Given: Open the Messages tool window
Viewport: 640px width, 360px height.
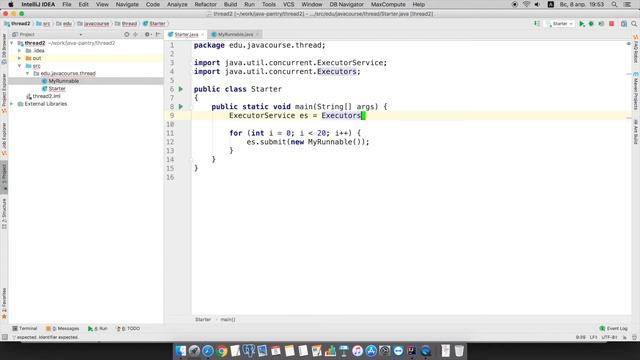Looking at the screenshot, I should point(62,329).
